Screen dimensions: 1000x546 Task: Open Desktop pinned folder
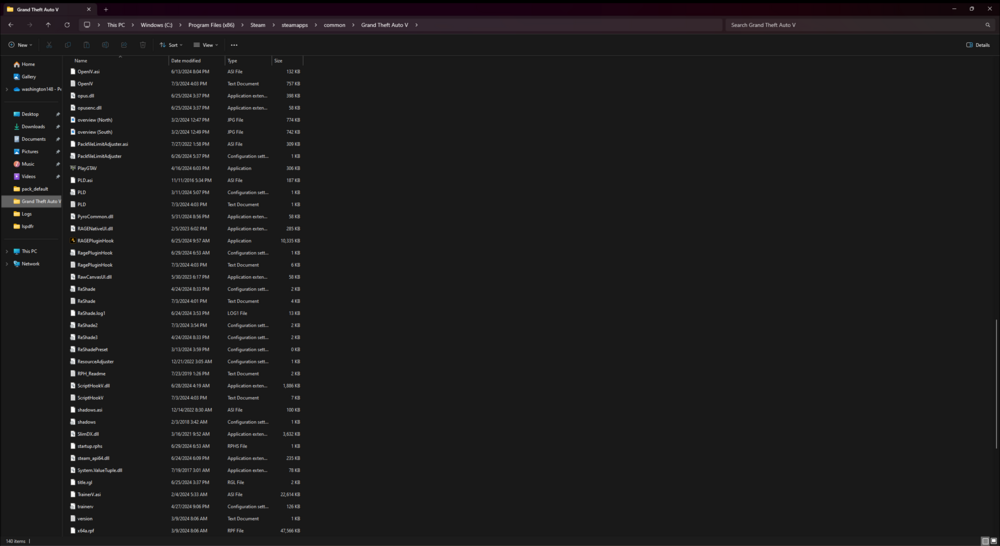31,114
